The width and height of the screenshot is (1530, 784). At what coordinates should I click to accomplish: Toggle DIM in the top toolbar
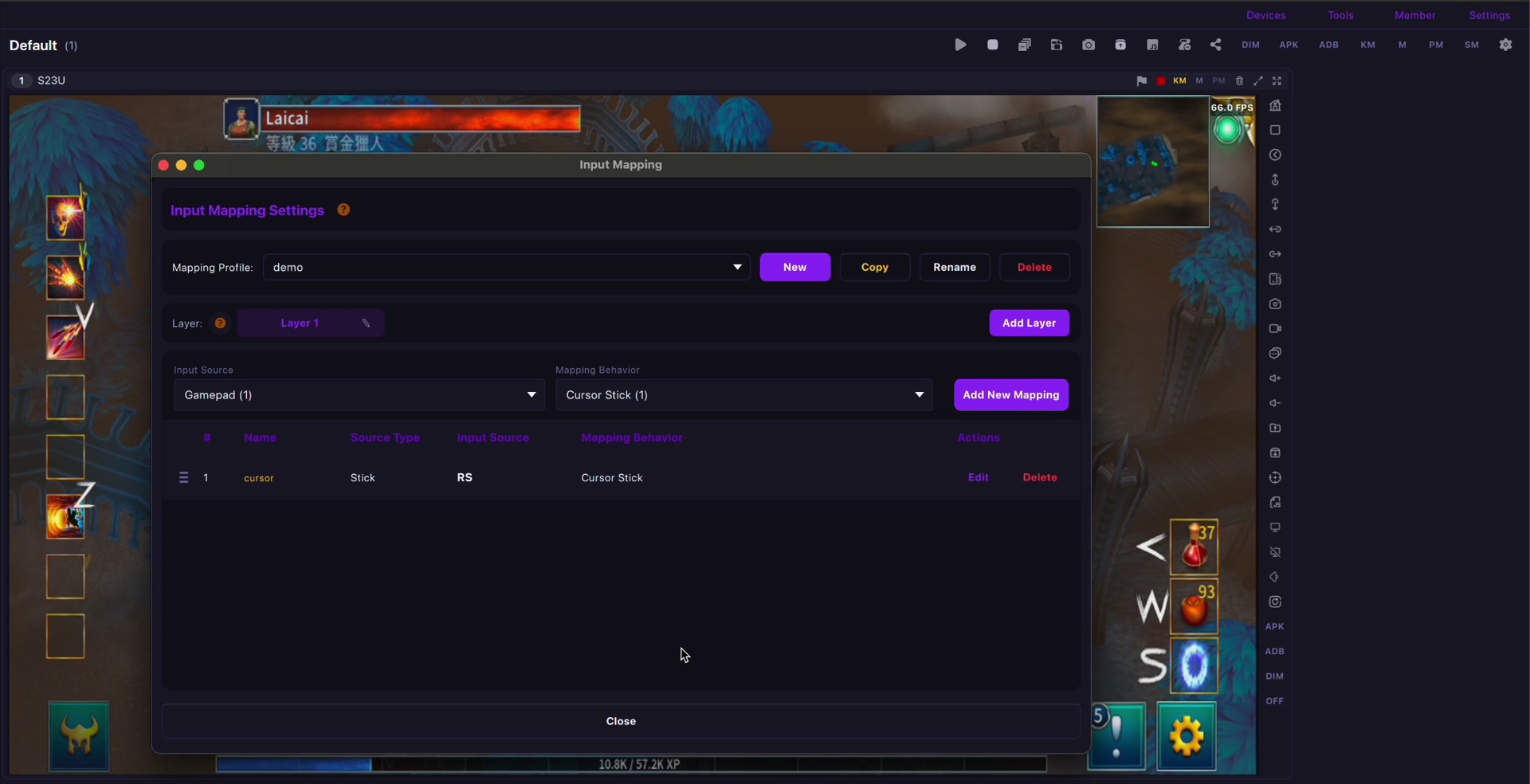click(1250, 45)
